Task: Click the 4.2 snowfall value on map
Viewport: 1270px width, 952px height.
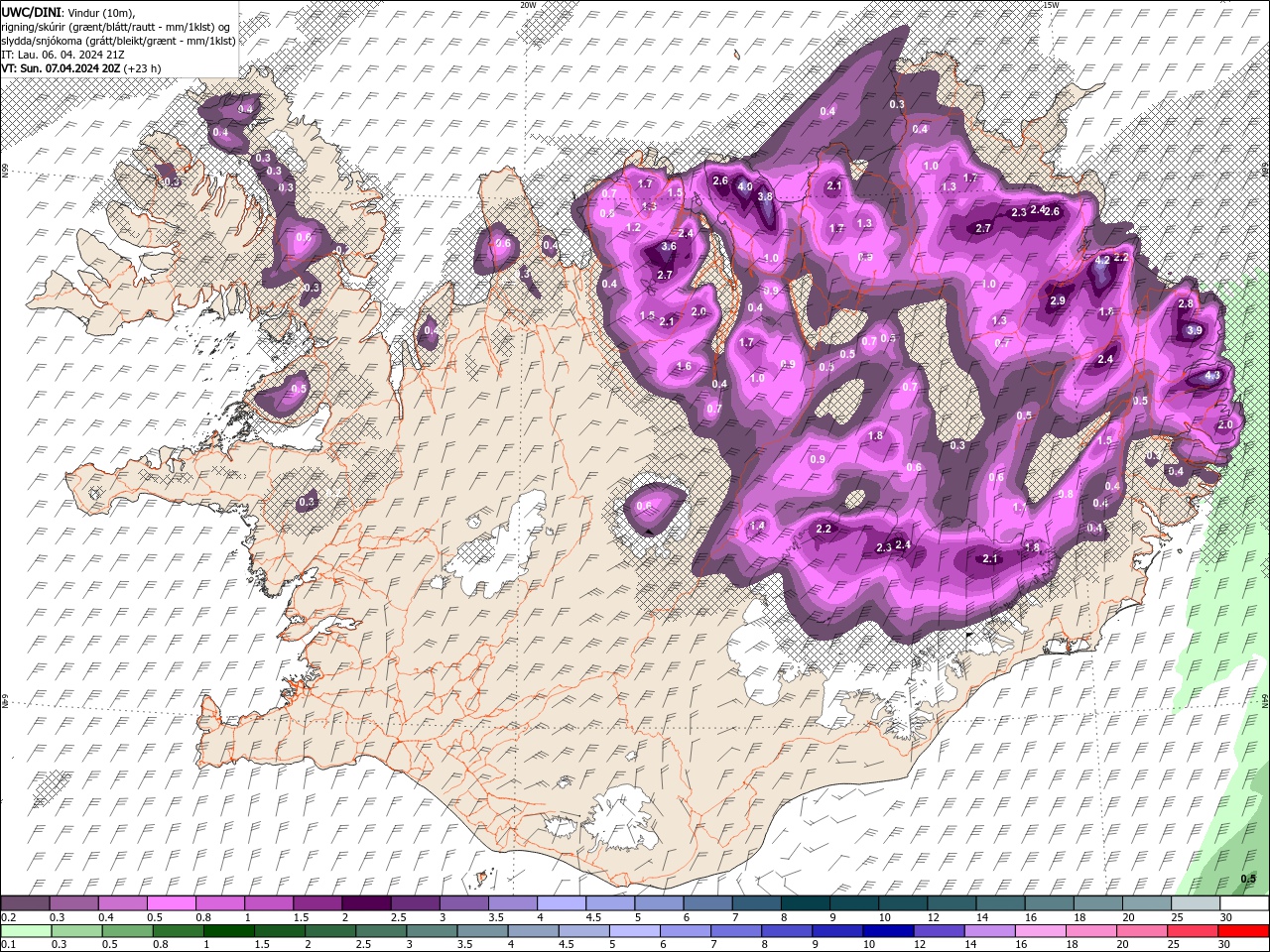Action: pos(1102,260)
